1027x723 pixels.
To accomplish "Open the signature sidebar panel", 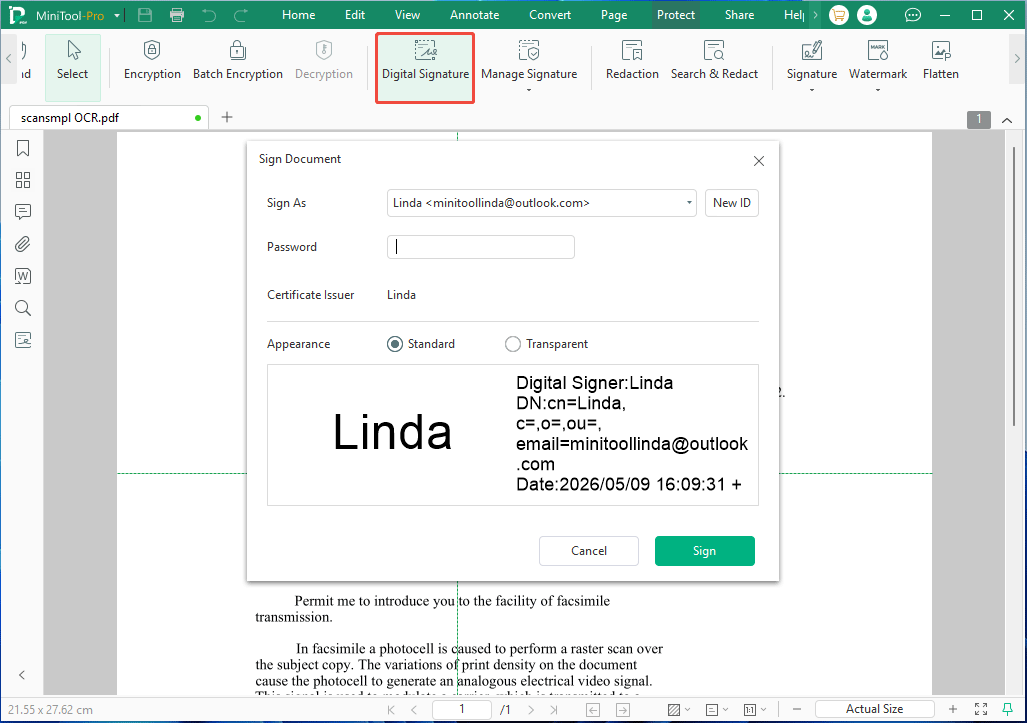I will [x=23, y=340].
